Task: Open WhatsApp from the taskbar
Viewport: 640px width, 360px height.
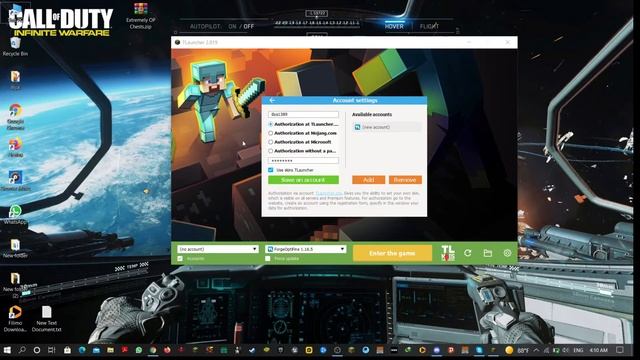Action: click(x=139, y=350)
